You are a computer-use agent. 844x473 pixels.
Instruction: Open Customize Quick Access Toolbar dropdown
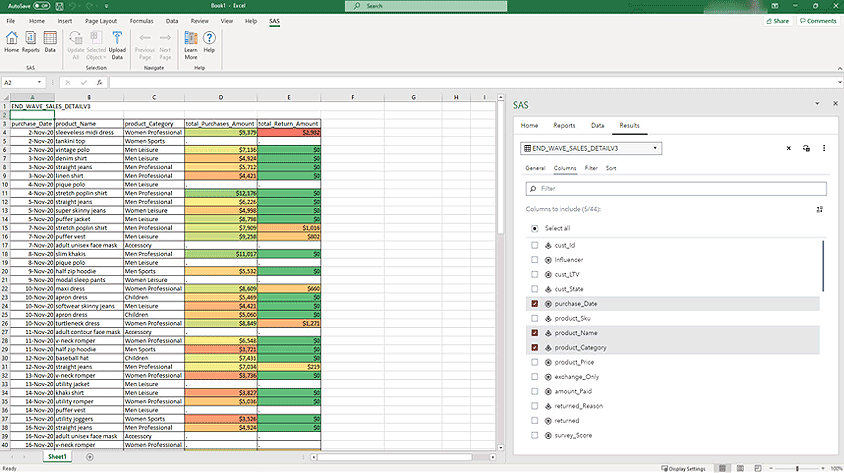click(106, 6)
